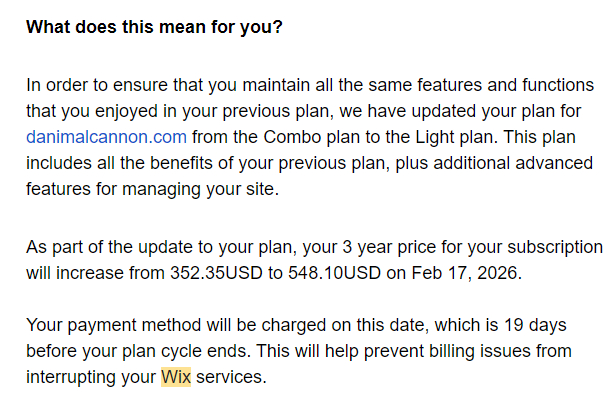Viewport: 613px width, 404px height.
Task: Open the danimalcannon.com link
Action: 106,136
